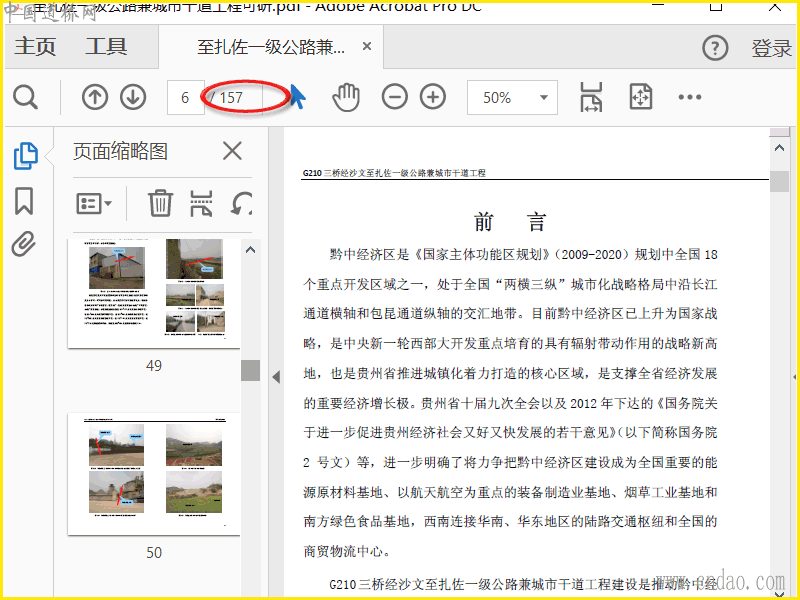Zoom out with the minus button
The width and height of the screenshot is (800, 600).
(x=394, y=97)
